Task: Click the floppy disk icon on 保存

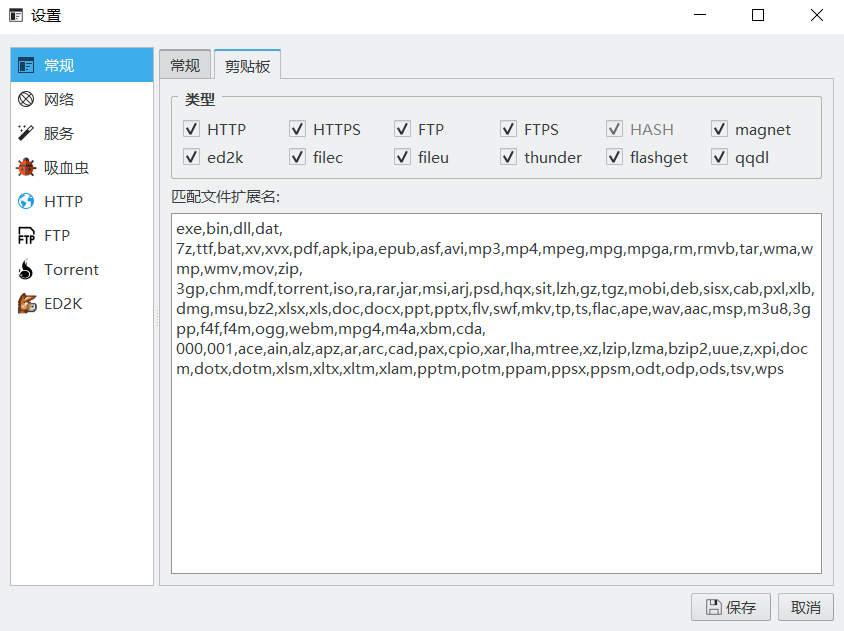Action: click(x=714, y=607)
